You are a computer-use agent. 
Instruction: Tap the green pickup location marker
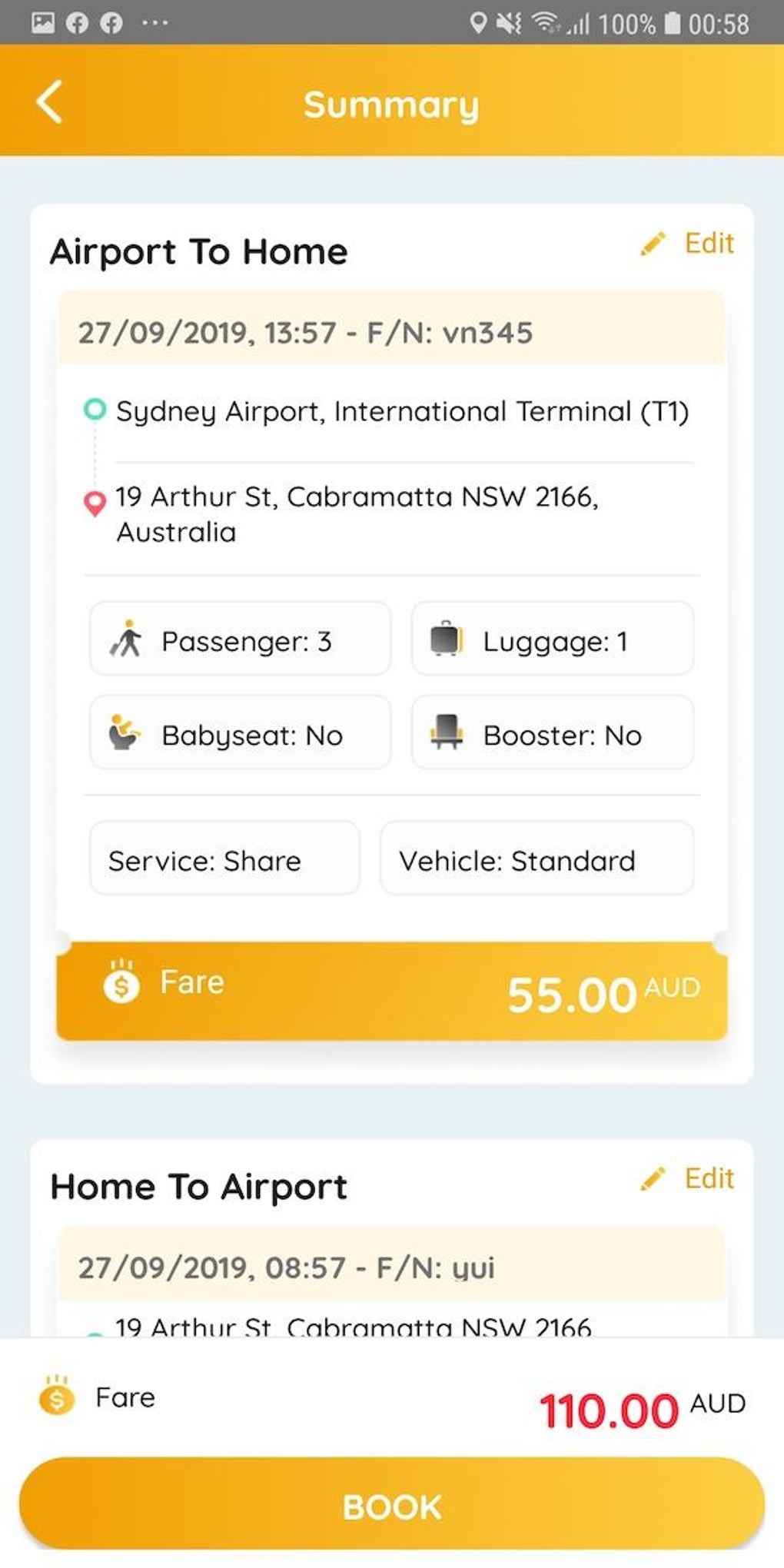[x=95, y=409]
